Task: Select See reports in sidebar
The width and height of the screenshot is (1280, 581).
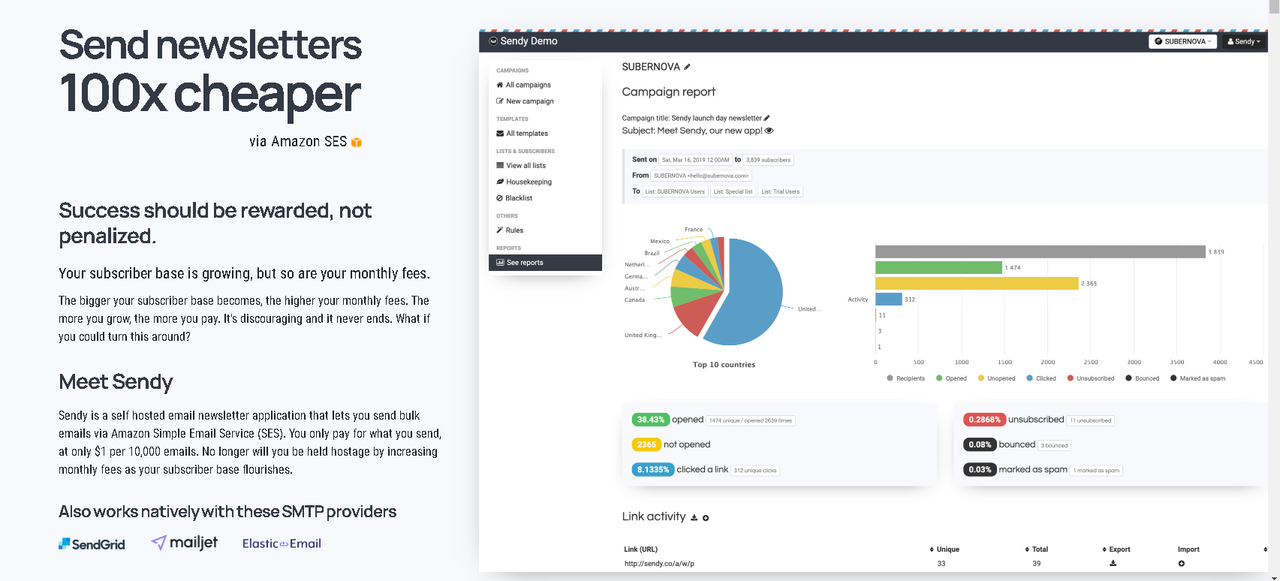Action: pos(546,263)
